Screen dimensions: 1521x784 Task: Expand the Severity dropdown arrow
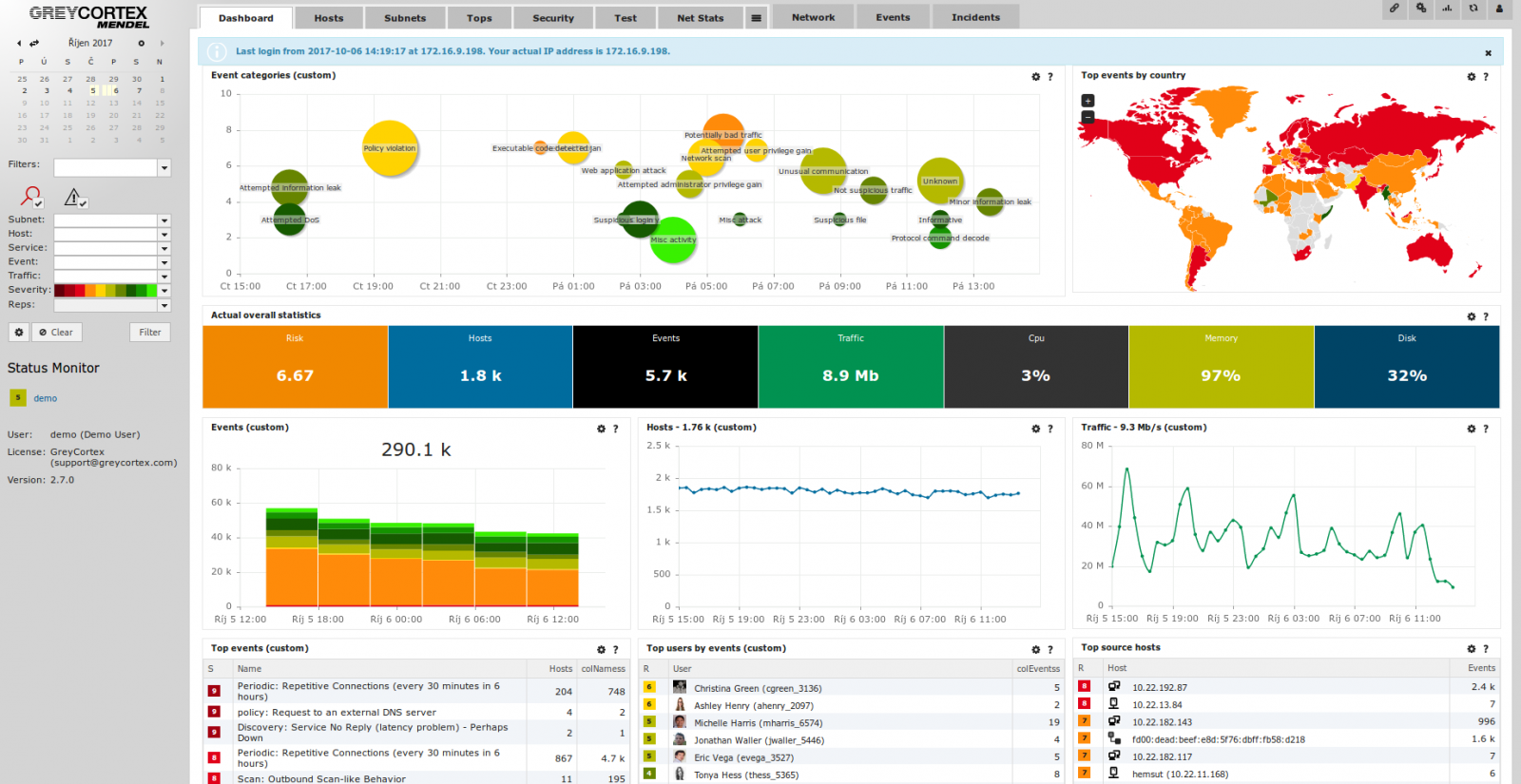pyautogui.click(x=164, y=291)
